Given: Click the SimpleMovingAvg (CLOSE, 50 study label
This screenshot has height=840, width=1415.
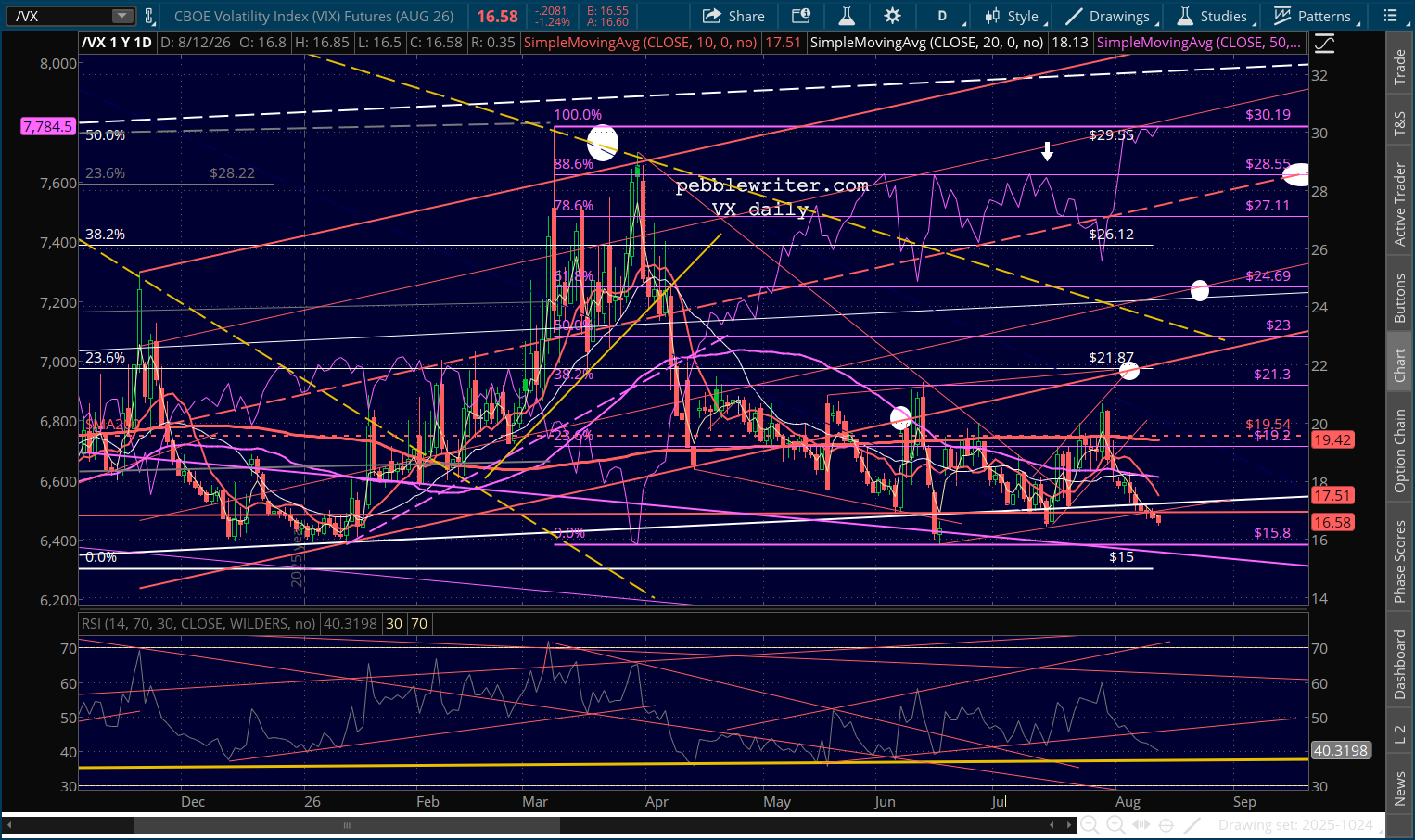Looking at the screenshot, I should (1198, 43).
